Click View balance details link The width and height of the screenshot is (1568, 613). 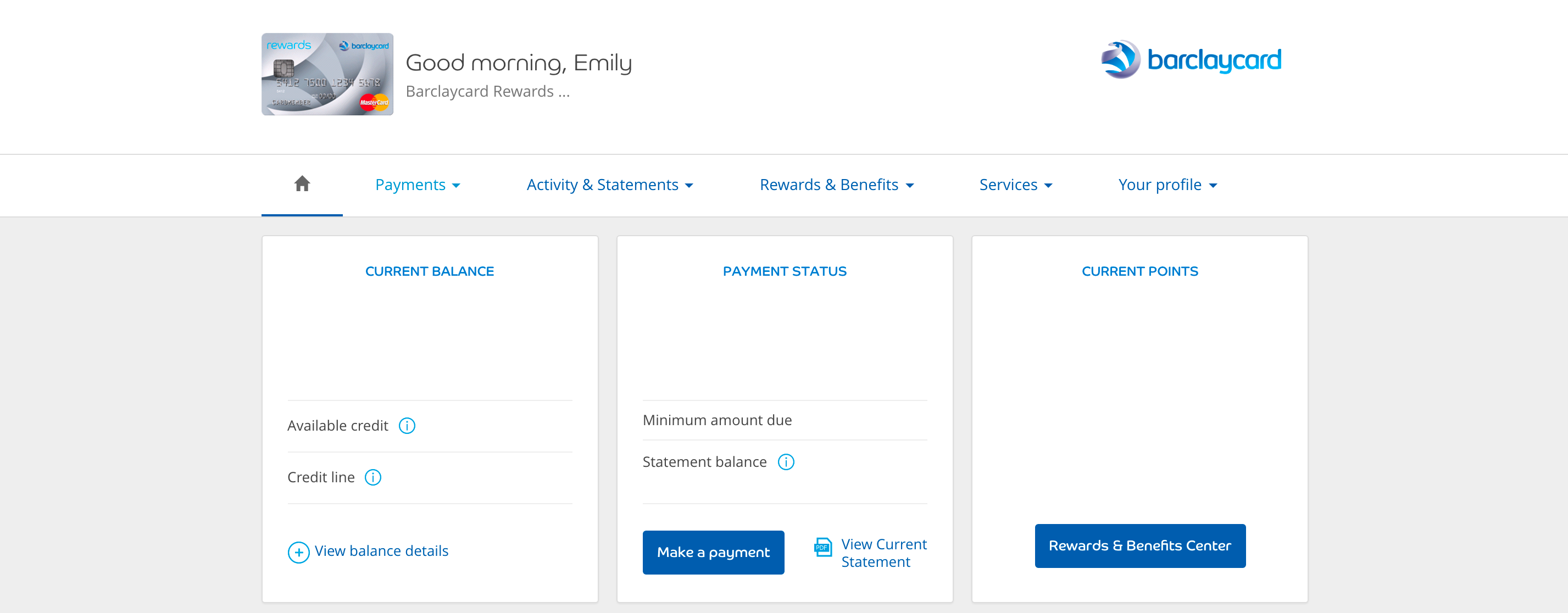[x=382, y=551]
